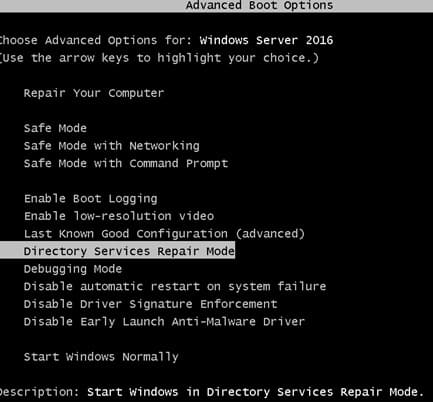Image resolution: width=433 pixels, height=403 pixels.
Task: Select Start Windows Normally
Action: pyautogui.click(x=101, y=357)
